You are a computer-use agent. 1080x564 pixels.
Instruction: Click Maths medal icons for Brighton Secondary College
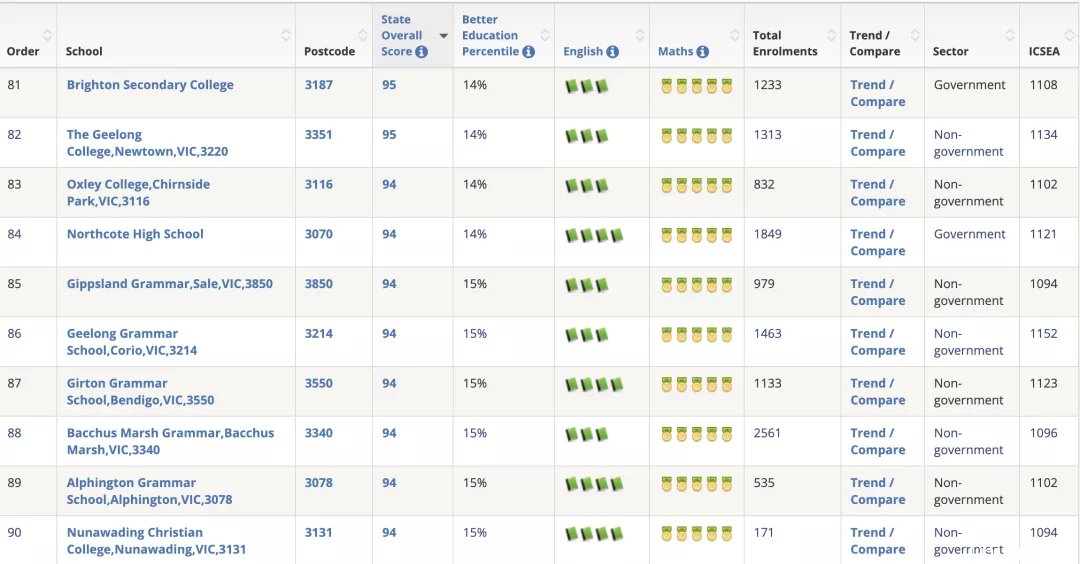696,86
